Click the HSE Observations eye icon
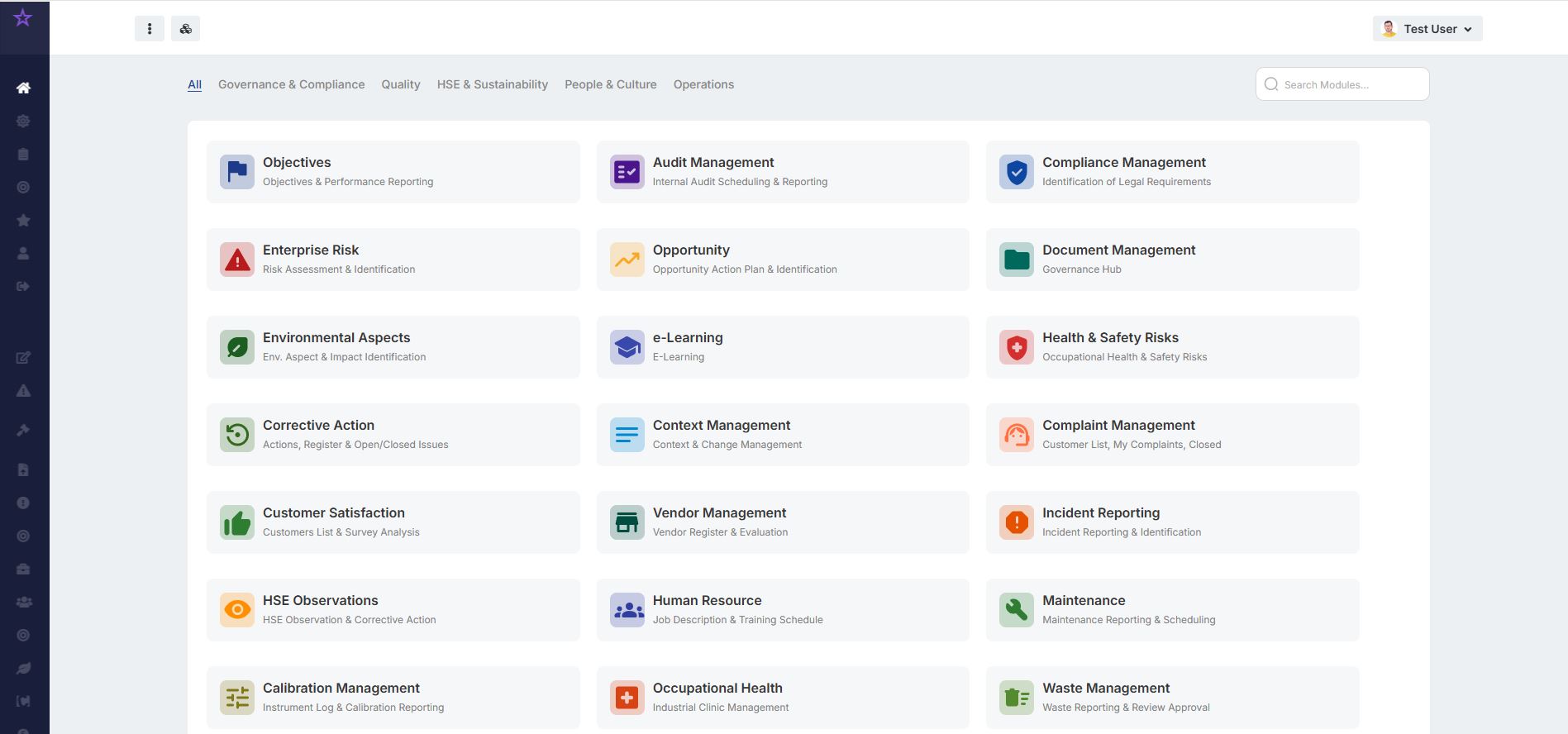Image resolution: width=1568 pixels, height=734 pixels. (237, 610)
